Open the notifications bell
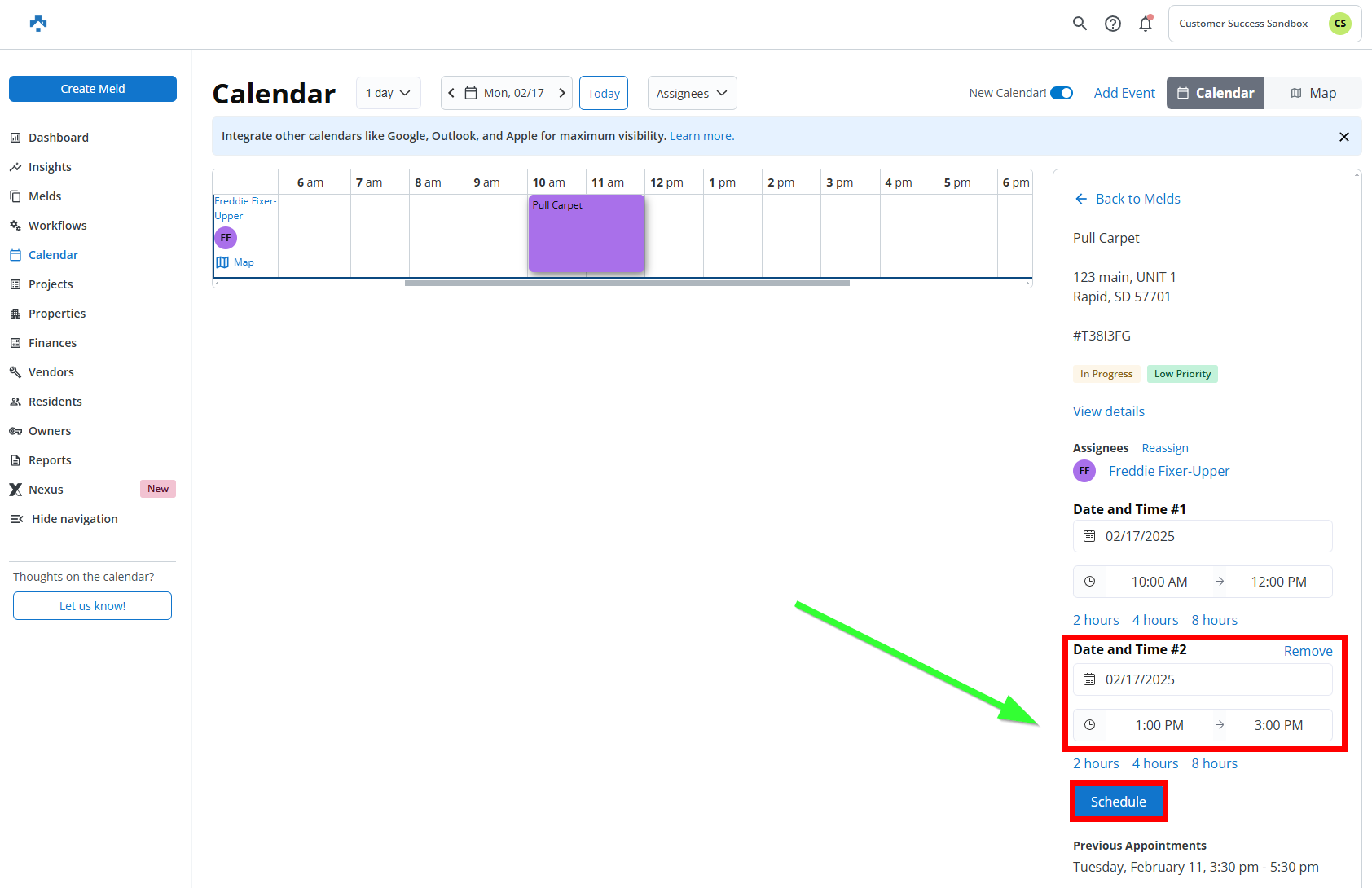This screenshot has width=1372, height=888. coord(1146,24)
